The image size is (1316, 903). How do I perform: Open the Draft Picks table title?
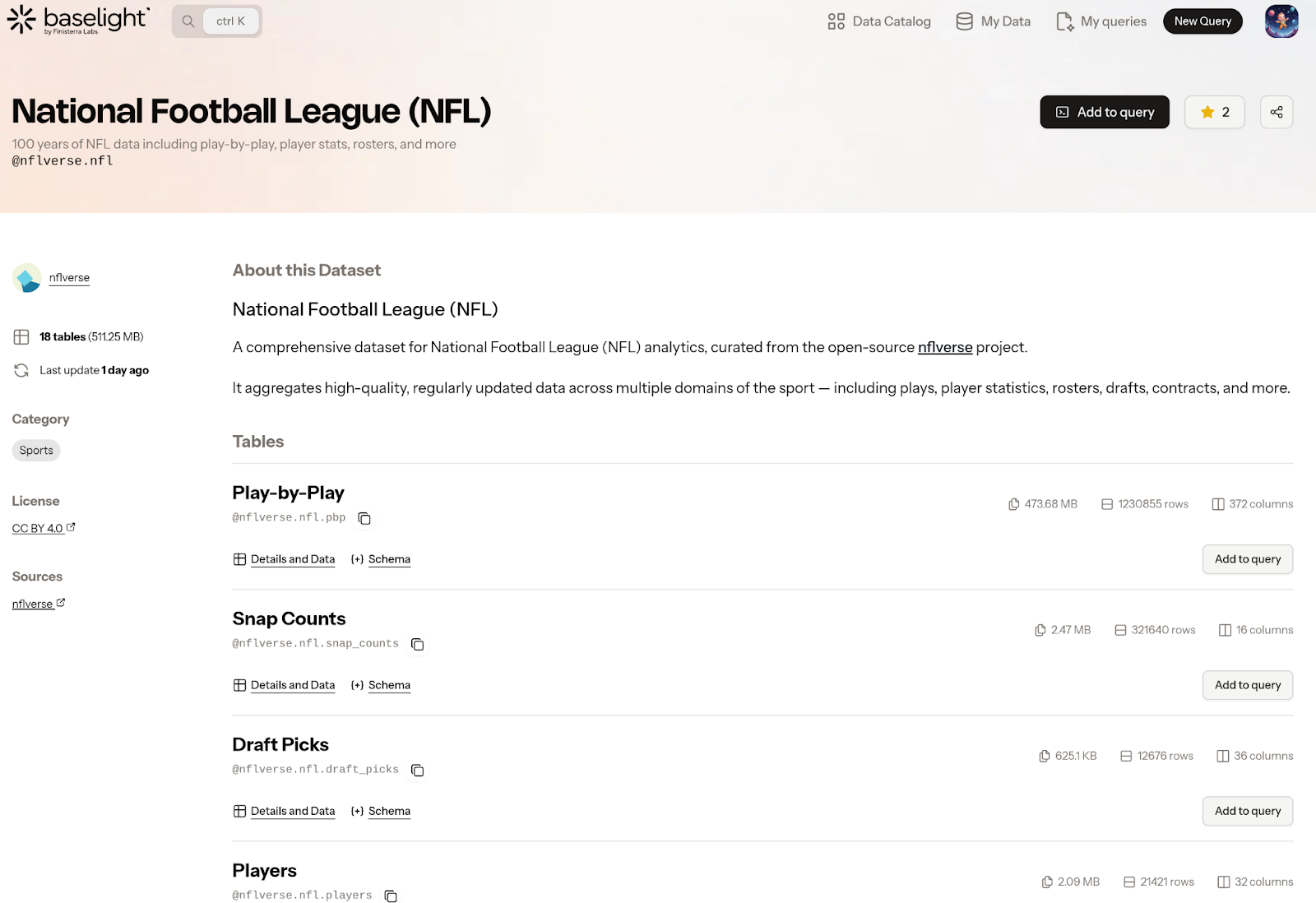coord(280,744)
